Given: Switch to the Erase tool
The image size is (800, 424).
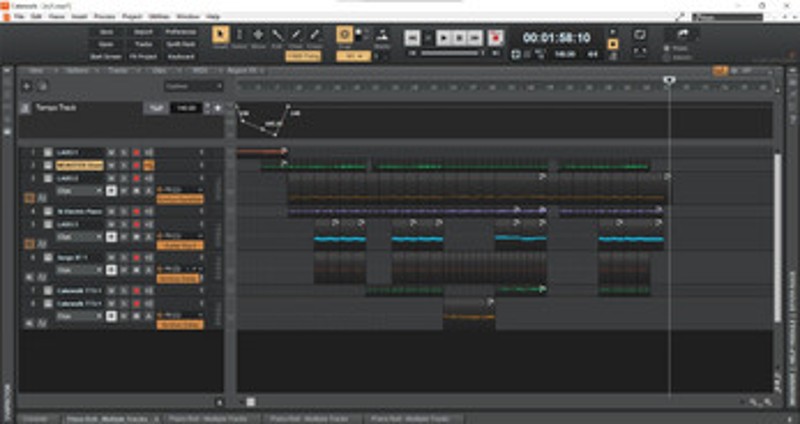Looking at the screenshot, I should pyautogui.click(x=315, y=35).
